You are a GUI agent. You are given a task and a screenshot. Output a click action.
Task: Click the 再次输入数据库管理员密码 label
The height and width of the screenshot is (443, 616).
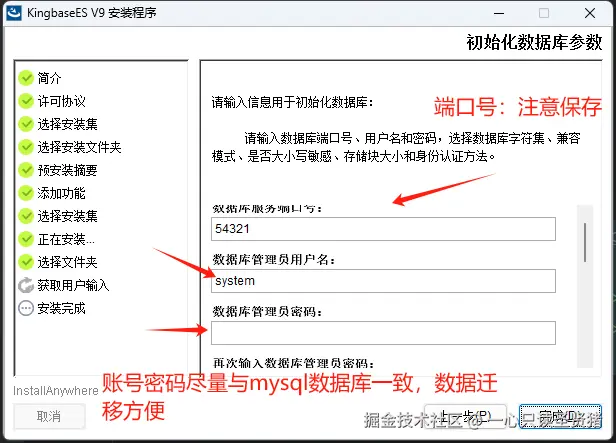293,363
